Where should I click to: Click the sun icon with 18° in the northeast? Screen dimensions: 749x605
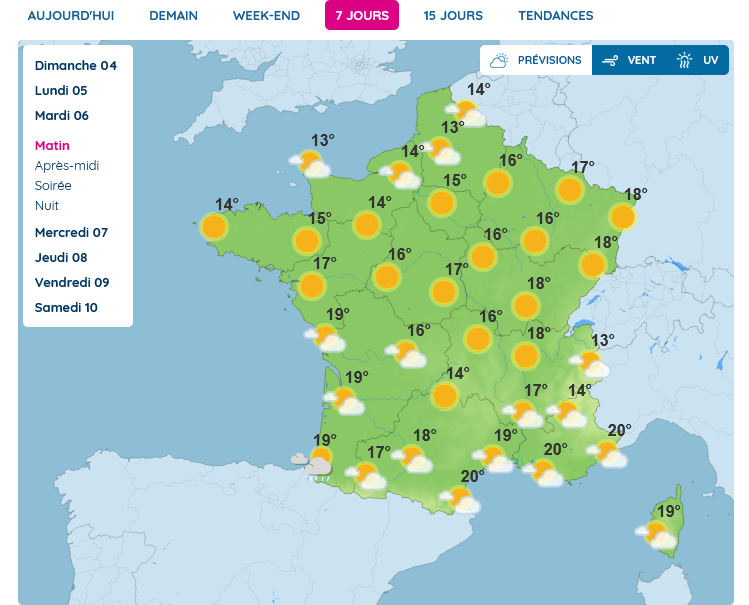[x=622, y=216]
